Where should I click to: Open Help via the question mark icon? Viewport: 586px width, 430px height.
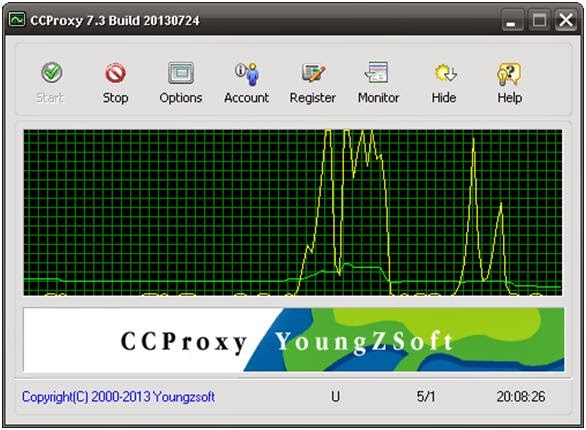pyautogui.click(x=509, y=73)
